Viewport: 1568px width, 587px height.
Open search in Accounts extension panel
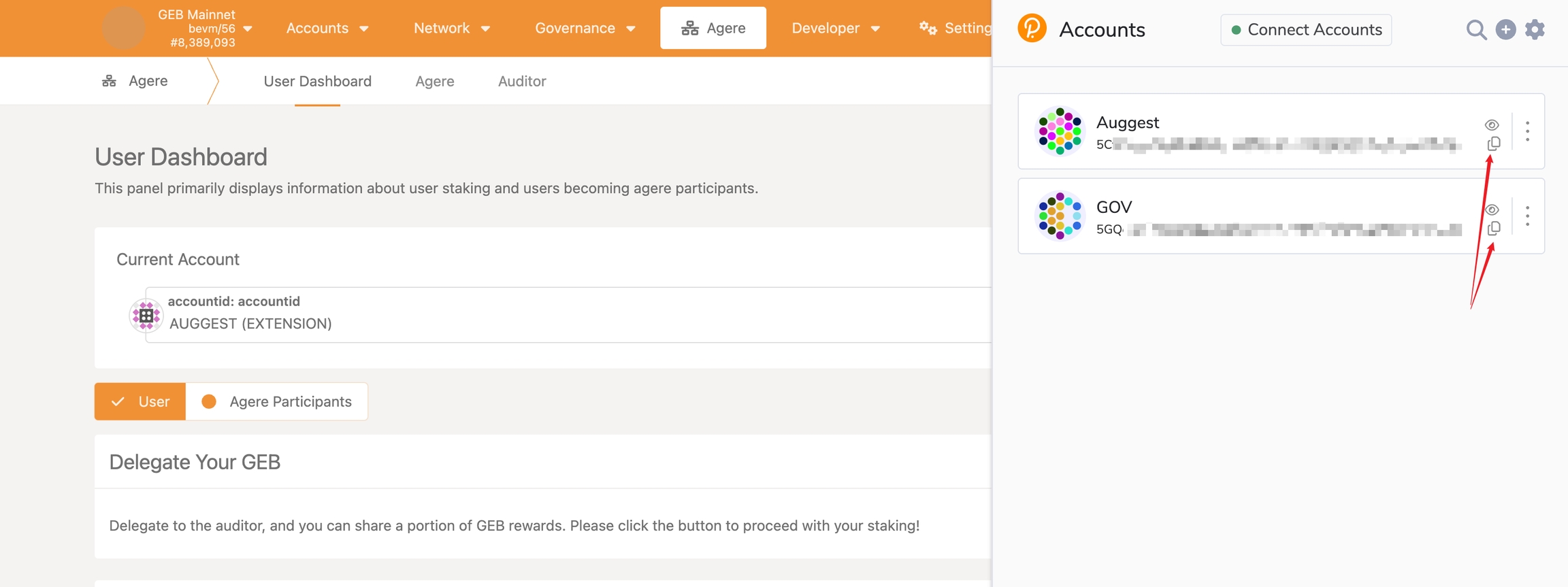click(1475, 30)
